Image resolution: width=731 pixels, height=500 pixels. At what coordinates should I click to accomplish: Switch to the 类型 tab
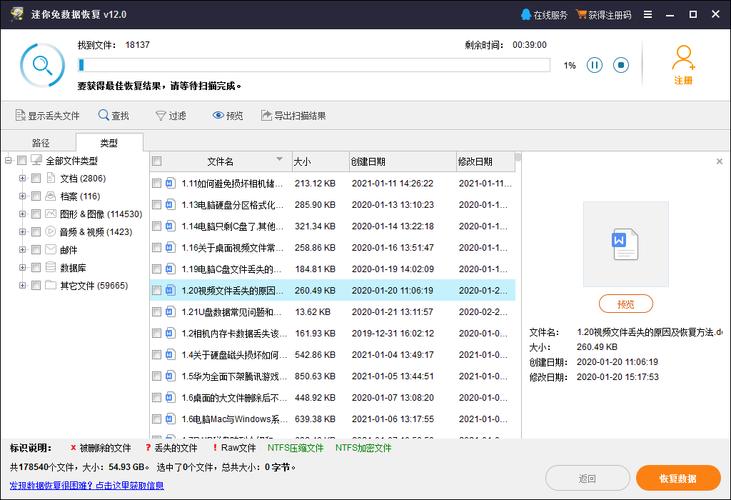109,143
